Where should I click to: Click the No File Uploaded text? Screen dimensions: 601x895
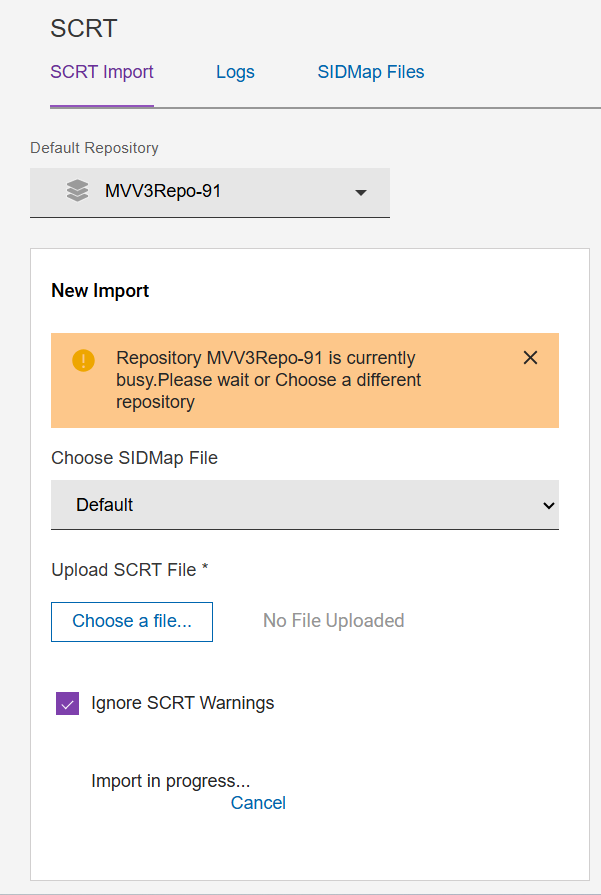333,621
